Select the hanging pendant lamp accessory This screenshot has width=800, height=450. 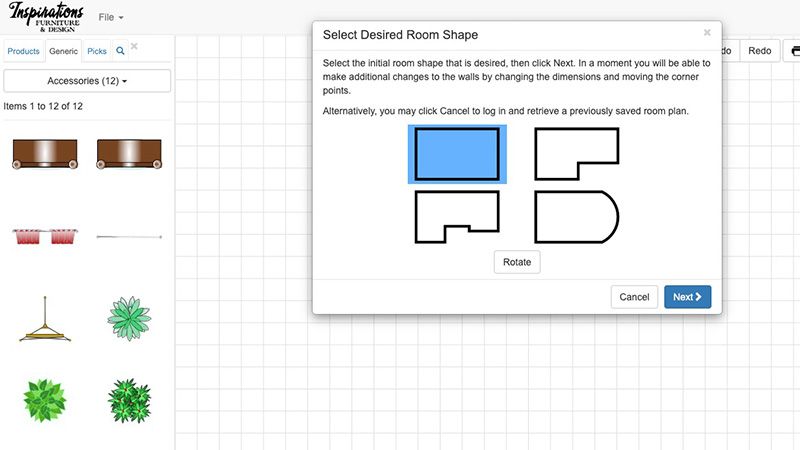coord(45,319)
